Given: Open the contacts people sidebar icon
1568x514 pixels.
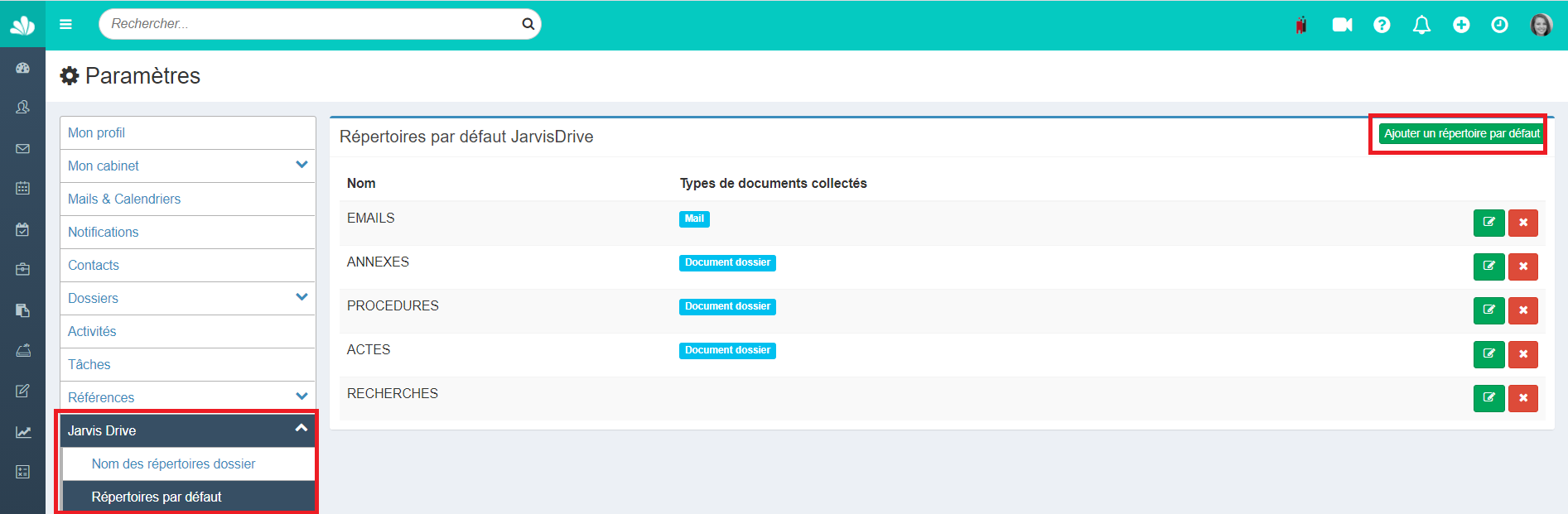Looking at the screenshot, I should pos(23,107).
